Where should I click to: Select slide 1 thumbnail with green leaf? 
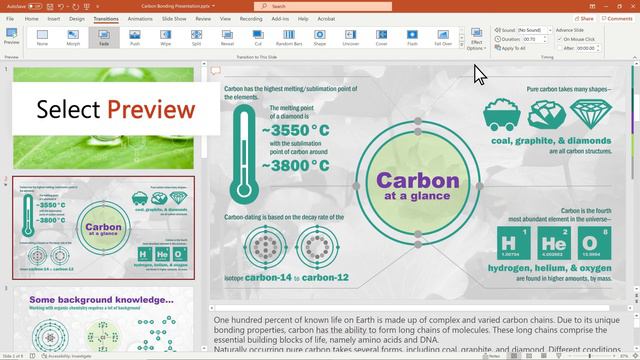tap(103, 118)
